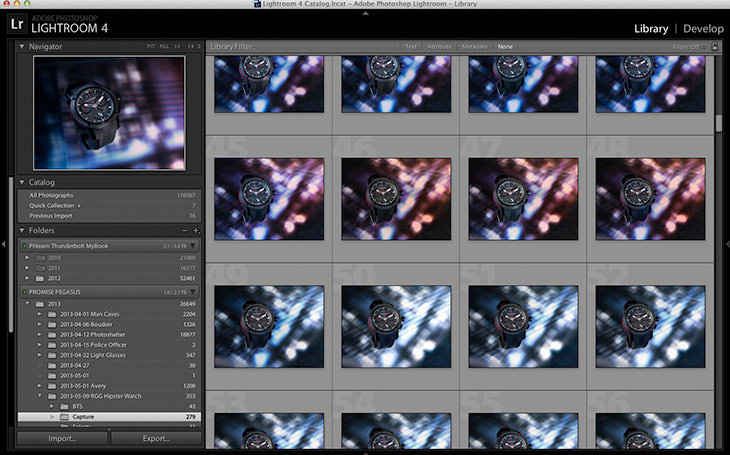
Task: Select watch thumbnail in grid cell 45
Action: click(x=269, y=199)
